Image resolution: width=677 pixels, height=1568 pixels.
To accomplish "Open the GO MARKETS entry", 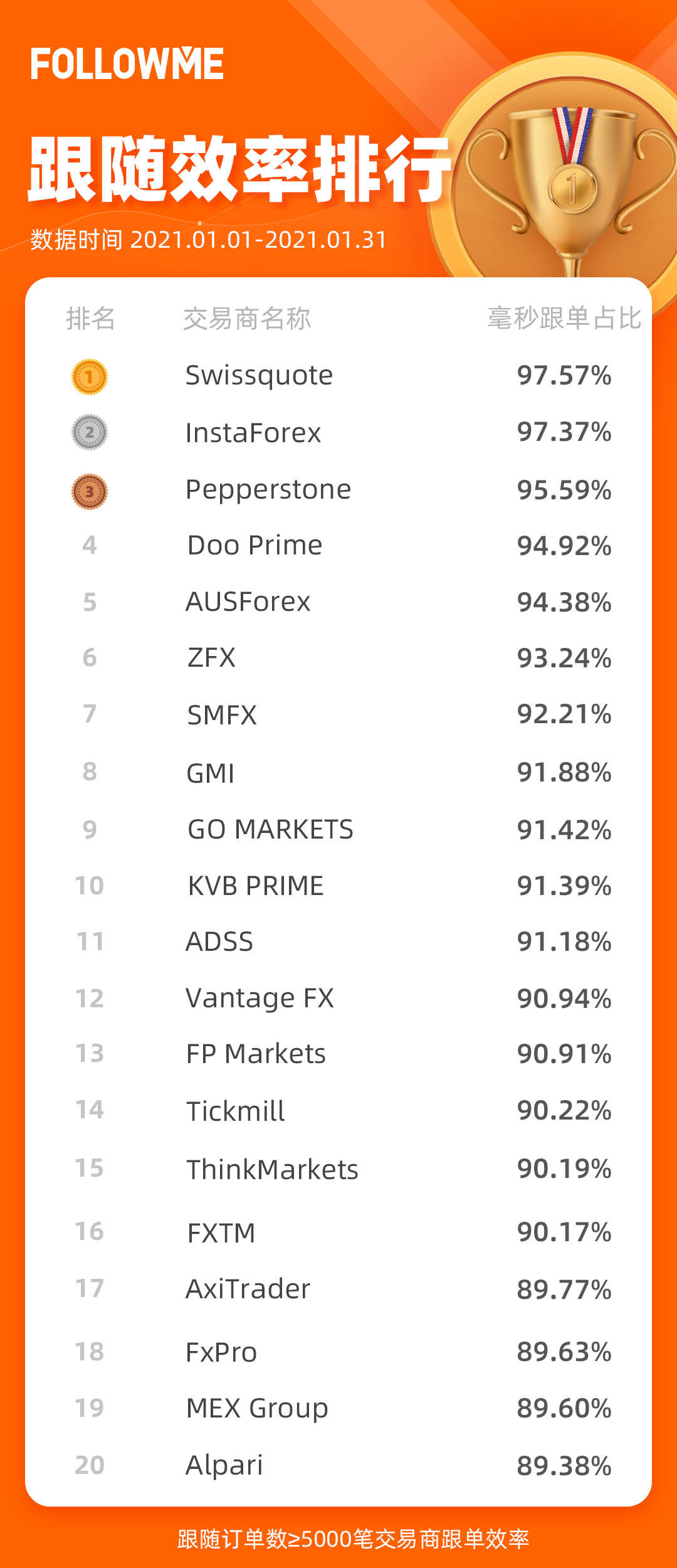I will (x=270, y=829).
